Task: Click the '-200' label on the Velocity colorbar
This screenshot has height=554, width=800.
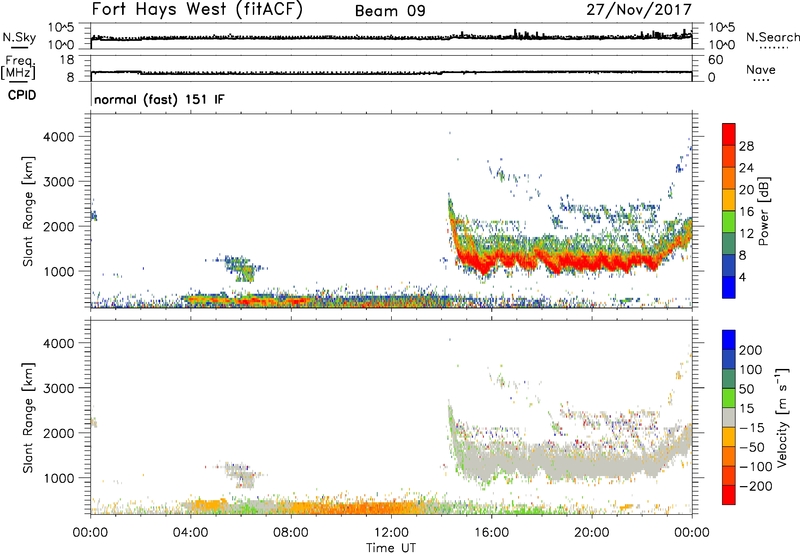Action: (754, 486)
